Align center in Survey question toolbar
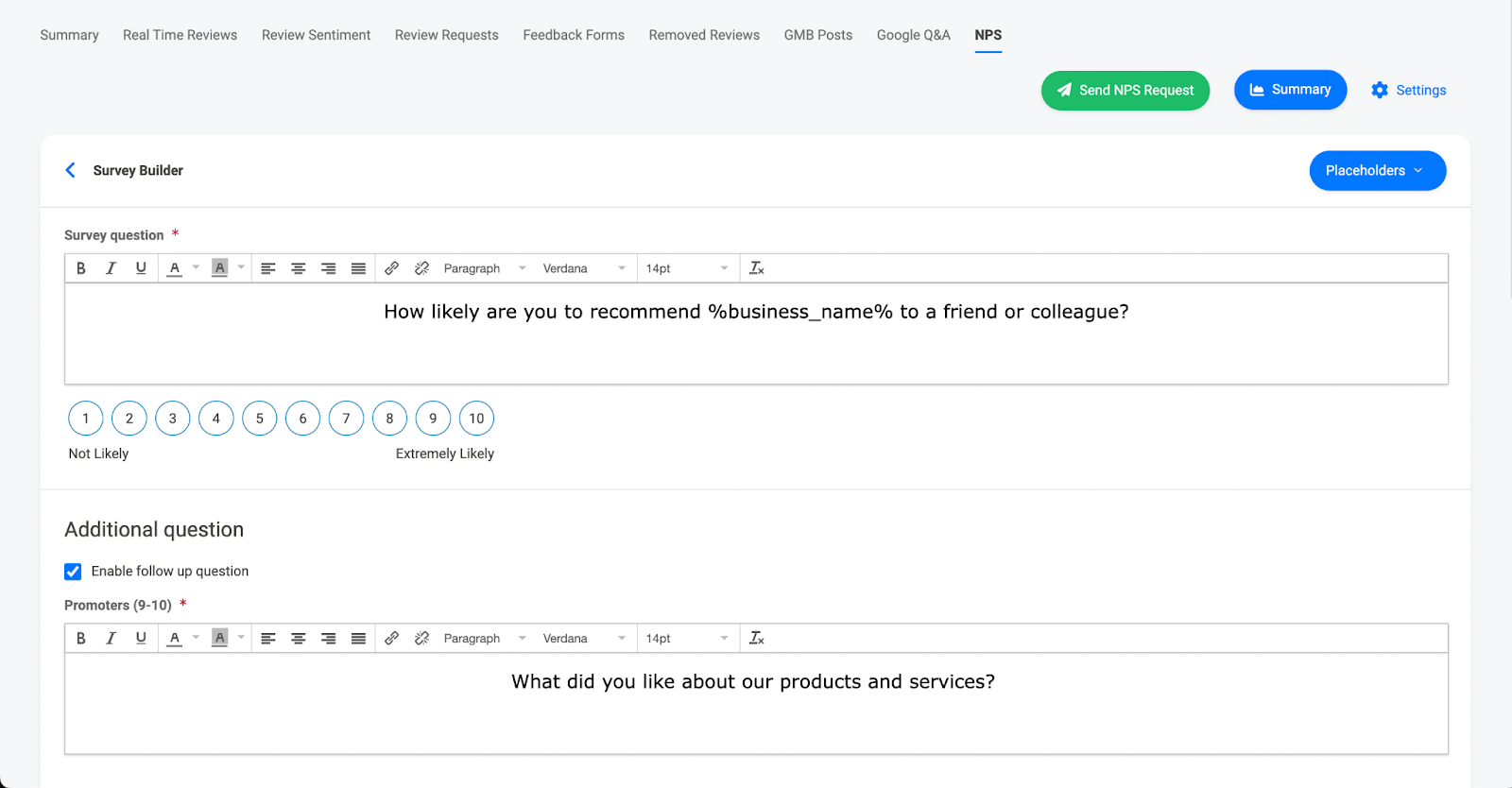Image resolution: width=1512 pixels, height=788 pixels. [299, 268]
